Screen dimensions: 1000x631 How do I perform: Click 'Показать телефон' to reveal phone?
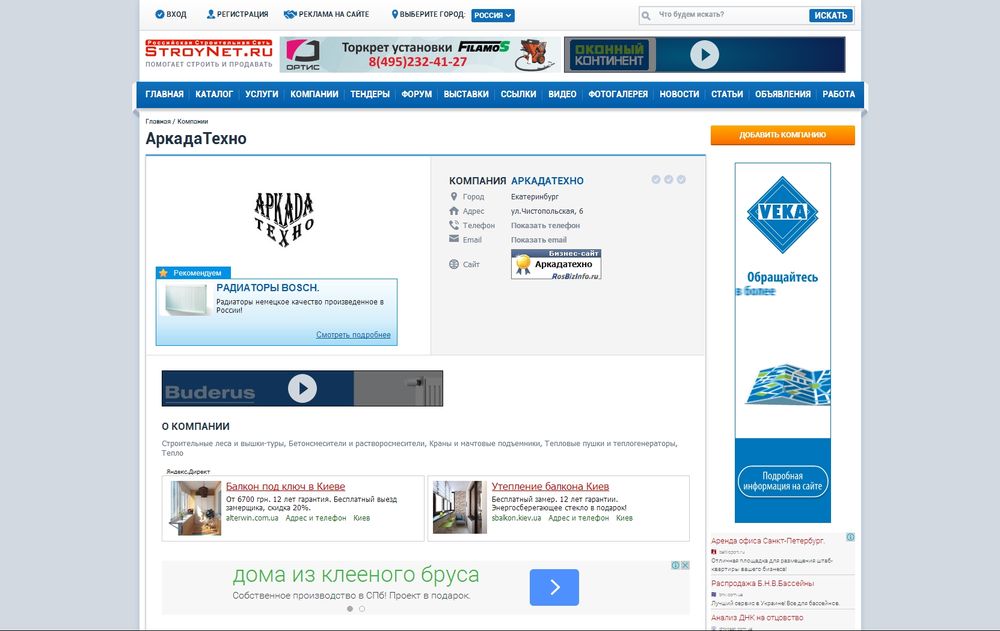coord(545,225)
